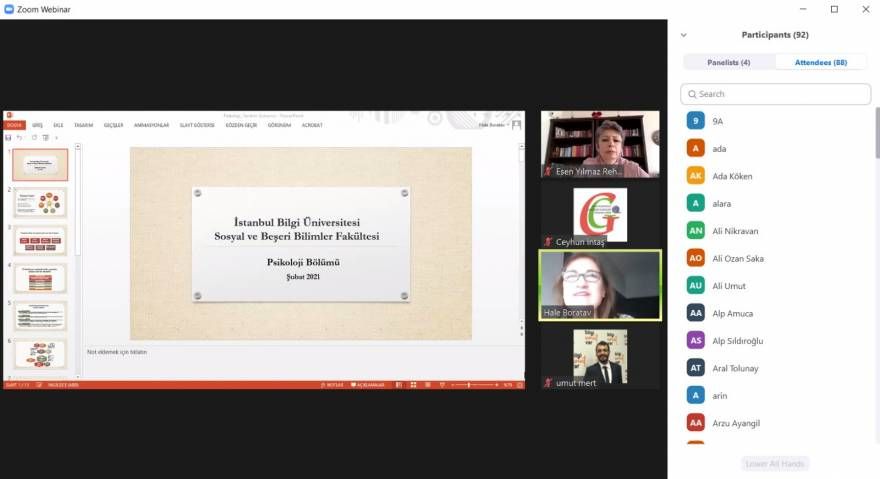880x479 pixels.
Task: Open the ANİMASYONLAR ribbon tab
Action: coord(151,125)
